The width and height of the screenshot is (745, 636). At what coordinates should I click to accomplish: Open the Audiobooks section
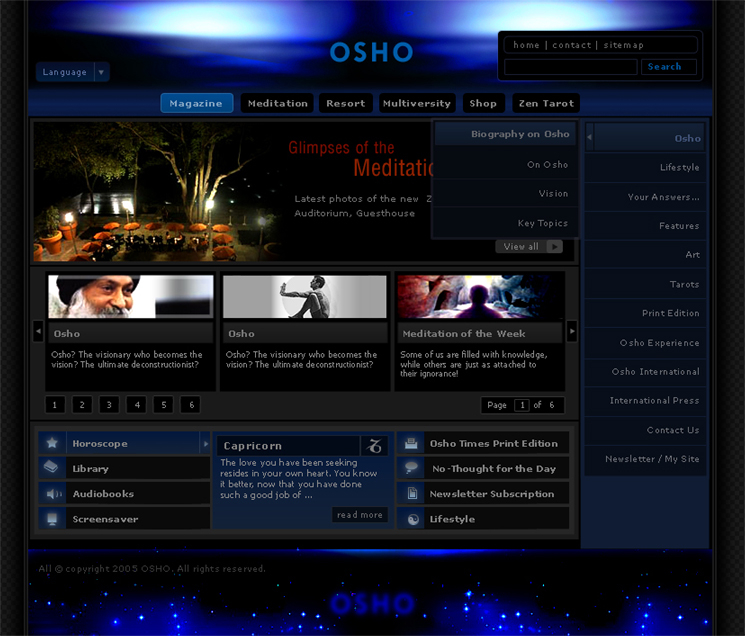click(x=124, y=494)
